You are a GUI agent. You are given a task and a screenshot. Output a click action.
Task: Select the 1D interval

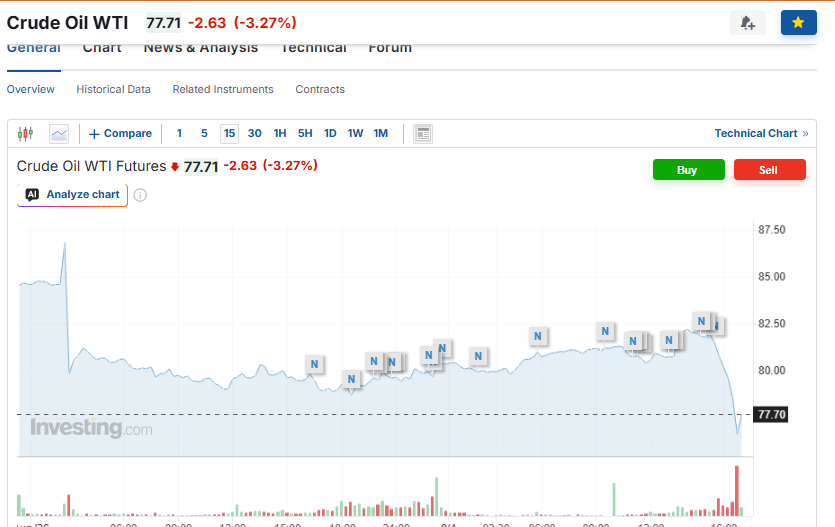coord(330,134)
